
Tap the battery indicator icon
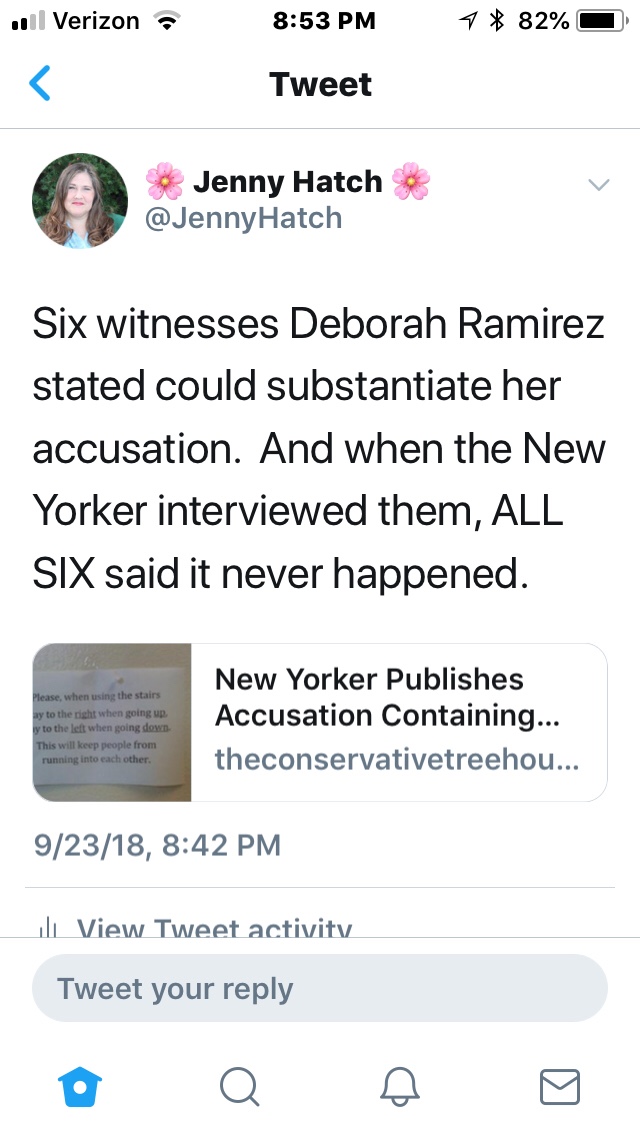tap(600, 21)
